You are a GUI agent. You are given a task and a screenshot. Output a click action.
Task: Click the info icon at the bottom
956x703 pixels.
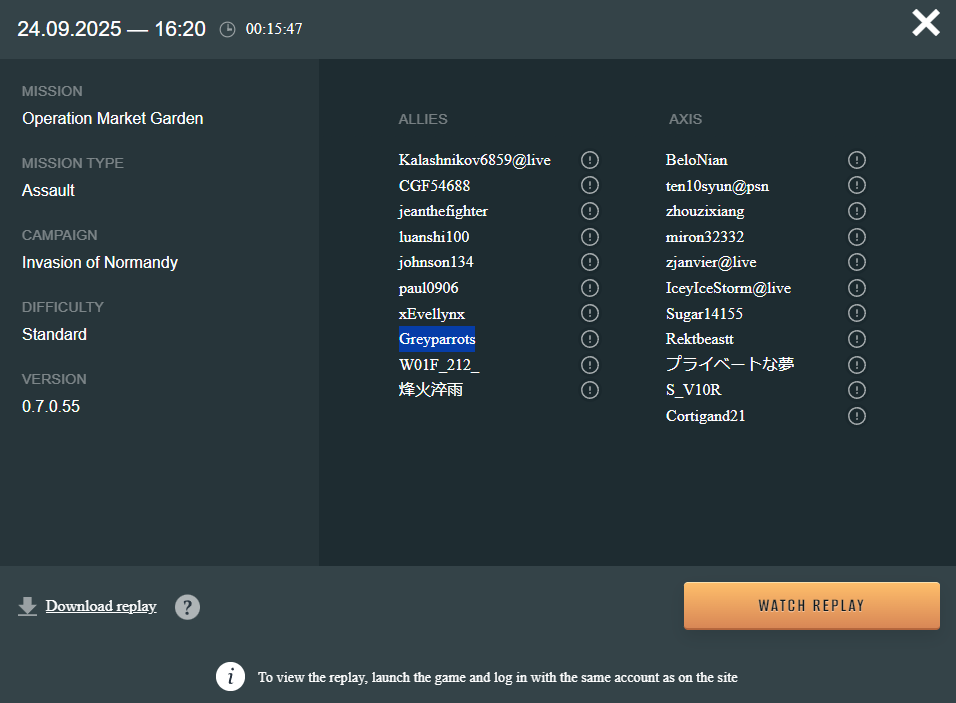[231, 677]
